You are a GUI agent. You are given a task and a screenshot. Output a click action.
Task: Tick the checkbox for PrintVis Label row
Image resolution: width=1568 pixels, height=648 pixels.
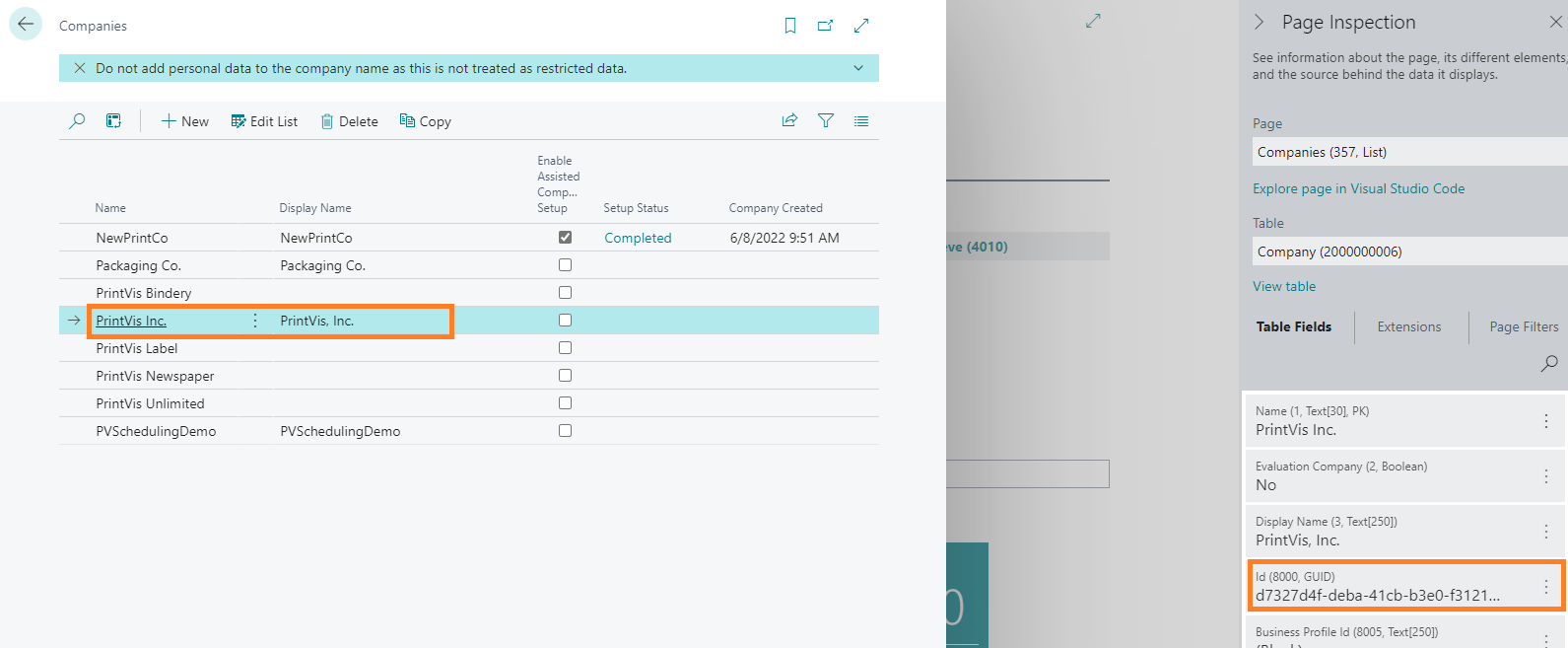click(x=565, y=348)
